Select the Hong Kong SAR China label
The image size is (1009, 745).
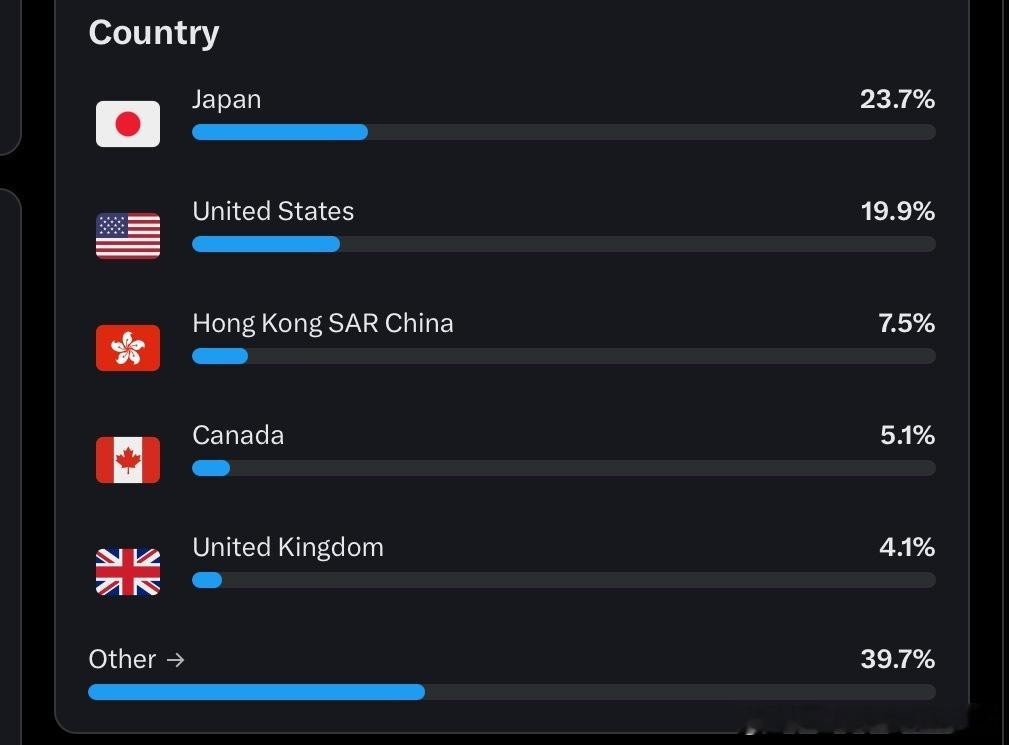[x=323, y=324]
